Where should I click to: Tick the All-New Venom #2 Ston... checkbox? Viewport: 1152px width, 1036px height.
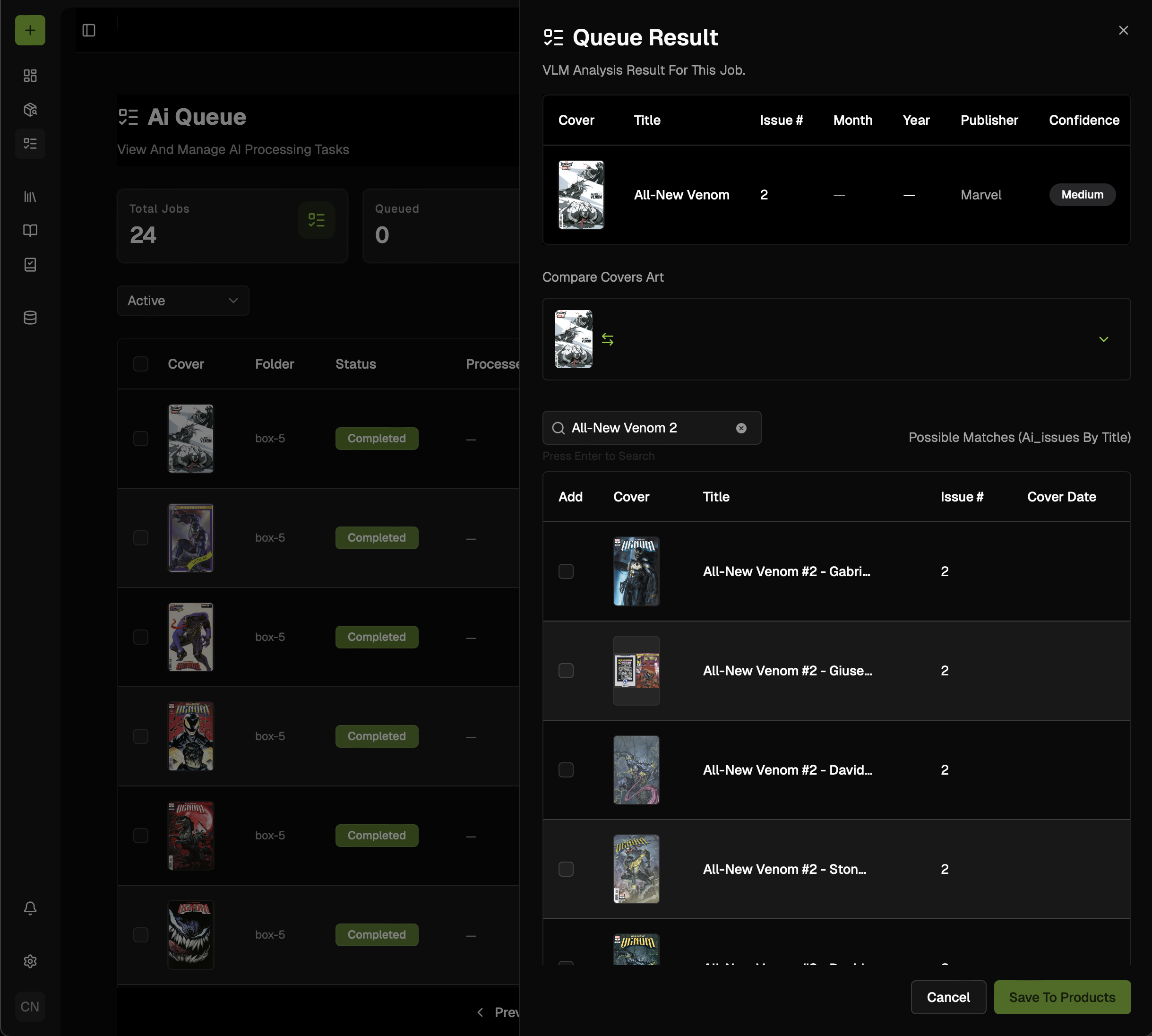[x=566, y=869]
